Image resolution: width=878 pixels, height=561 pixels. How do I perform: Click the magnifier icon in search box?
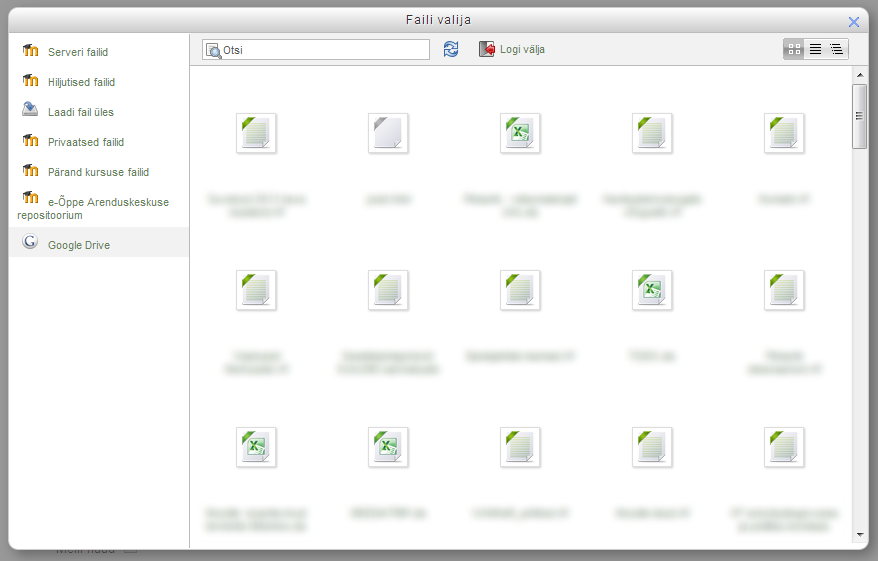[x=213, y=50]
